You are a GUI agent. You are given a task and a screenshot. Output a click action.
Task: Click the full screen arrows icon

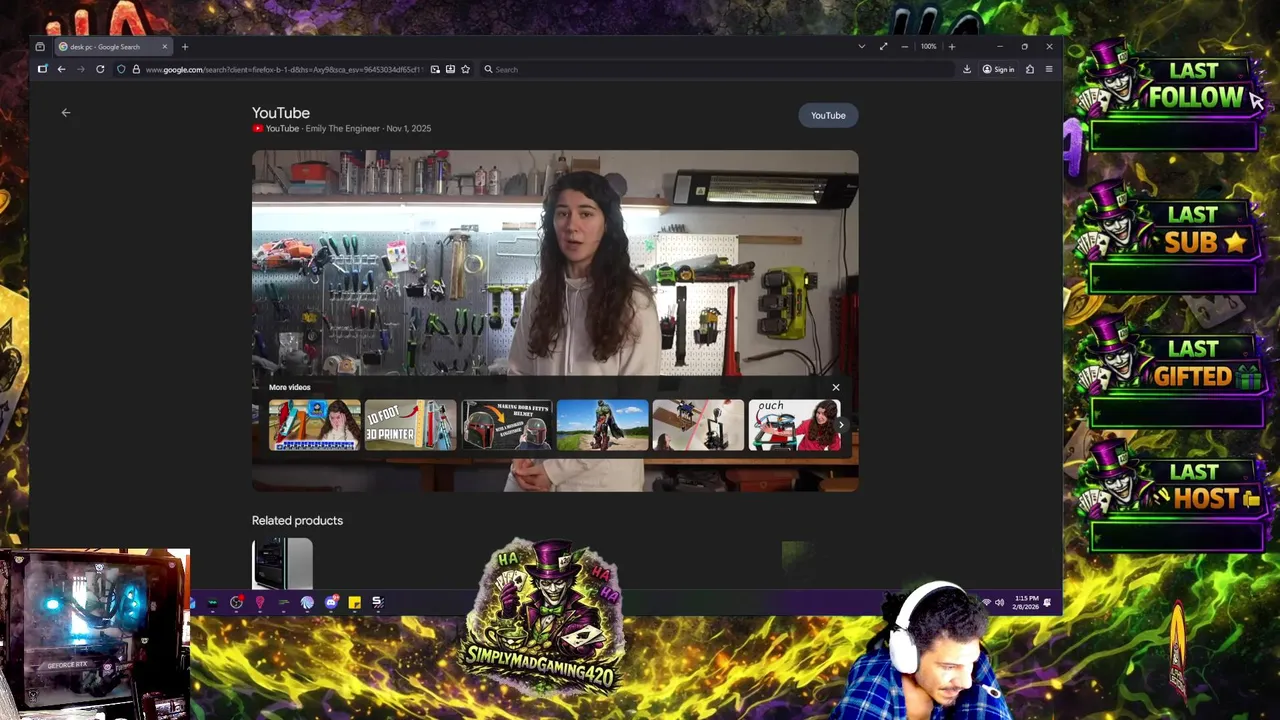pos(883,47)
